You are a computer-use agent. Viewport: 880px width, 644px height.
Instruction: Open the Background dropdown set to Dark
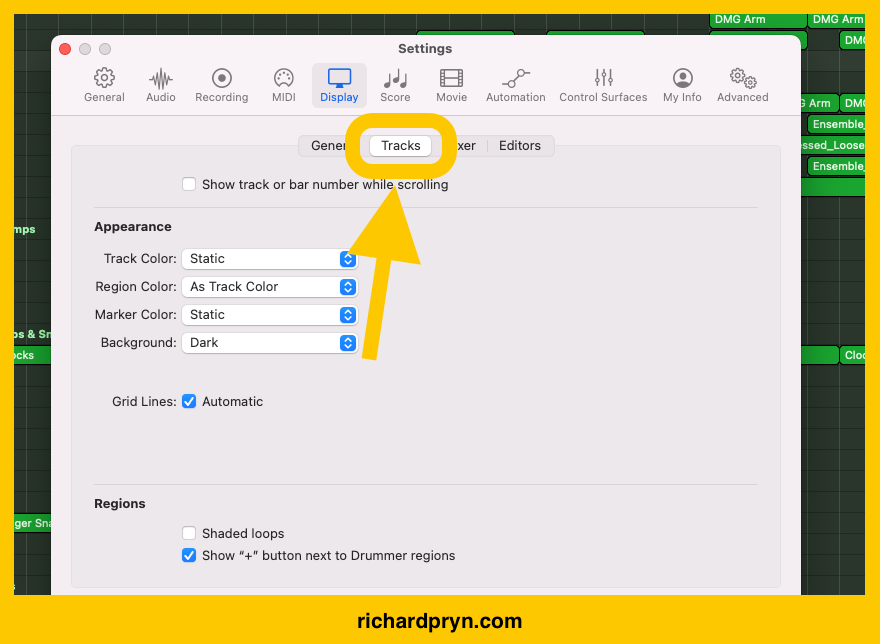click(x=270, y=343)
